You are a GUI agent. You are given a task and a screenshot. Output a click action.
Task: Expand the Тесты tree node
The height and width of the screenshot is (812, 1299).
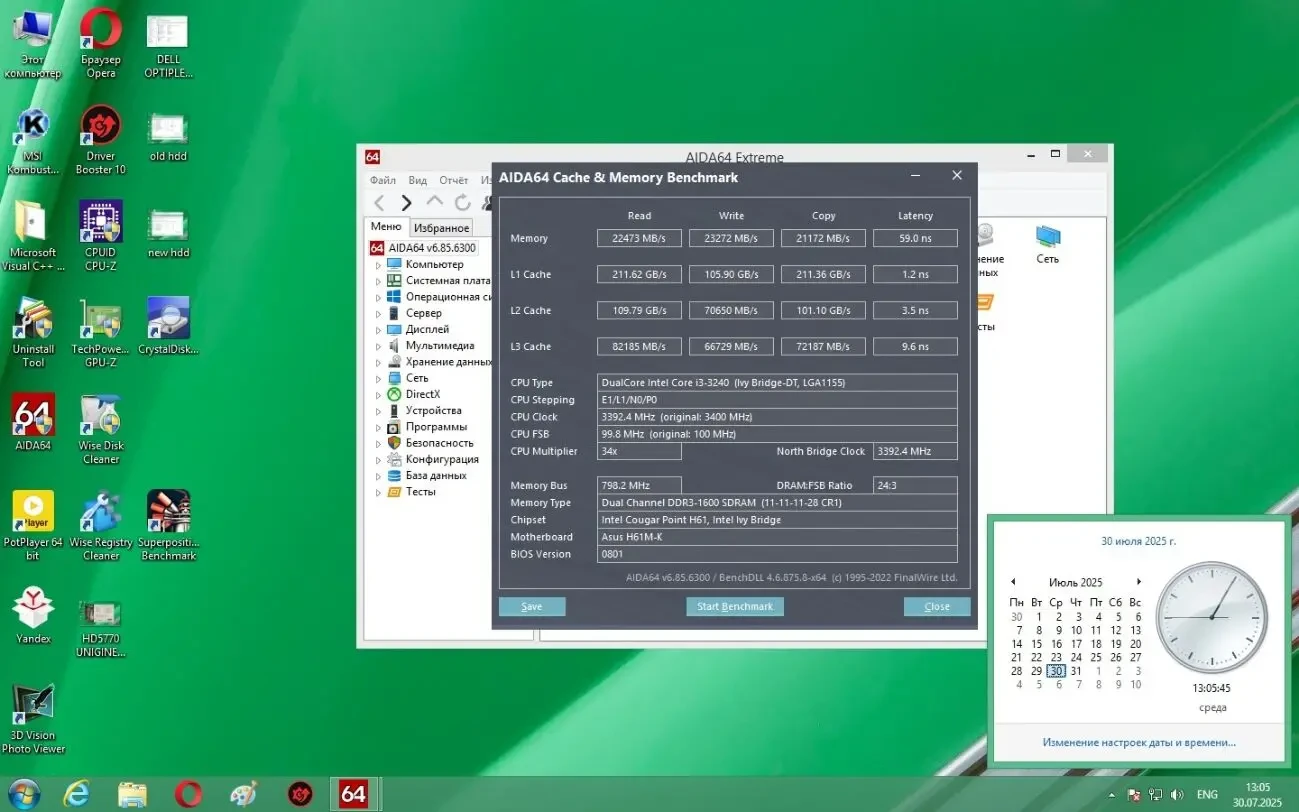[x=378, y=491]
